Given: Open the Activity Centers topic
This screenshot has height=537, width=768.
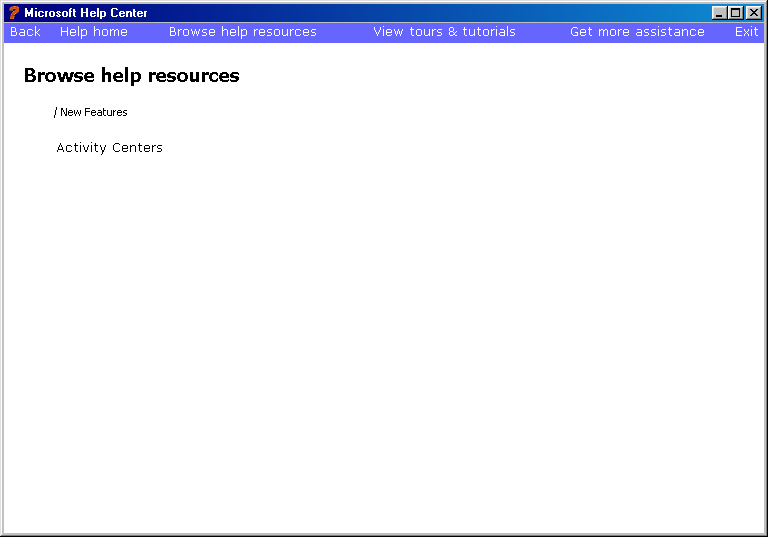Looking at the screenshot, I should coord(109,147).
